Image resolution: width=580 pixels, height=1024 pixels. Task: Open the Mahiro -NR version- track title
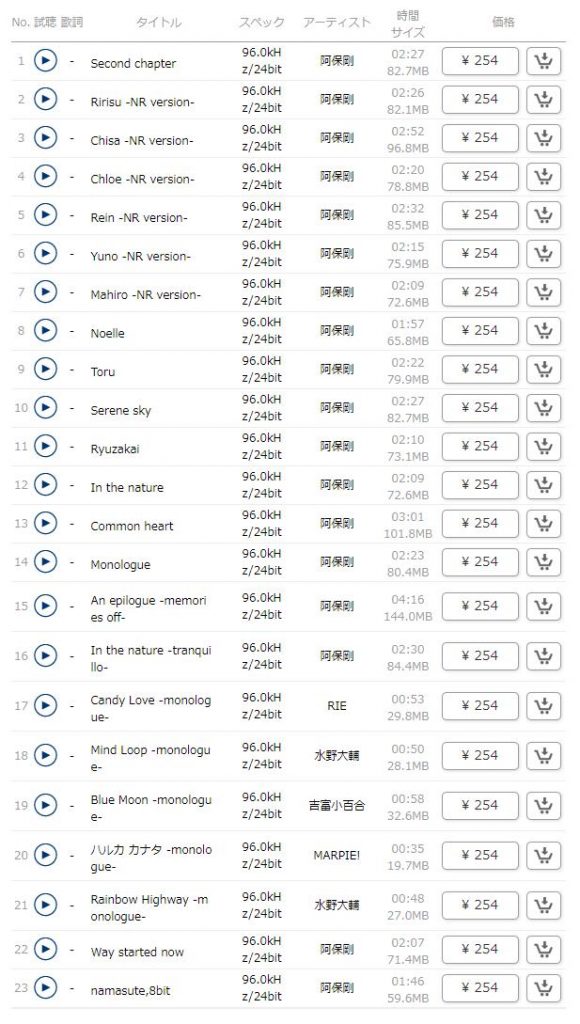coord(146,295)
